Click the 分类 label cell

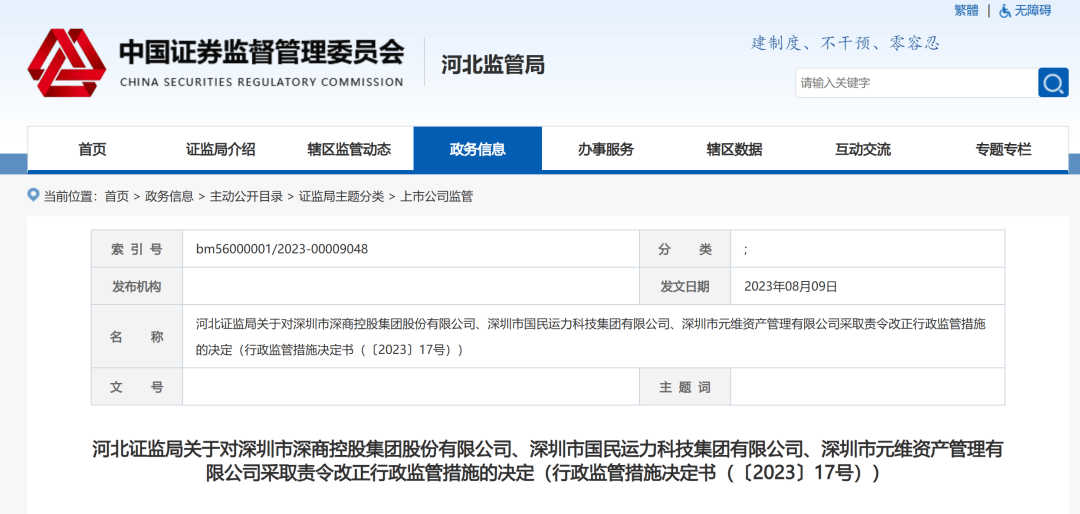[685, 249]
